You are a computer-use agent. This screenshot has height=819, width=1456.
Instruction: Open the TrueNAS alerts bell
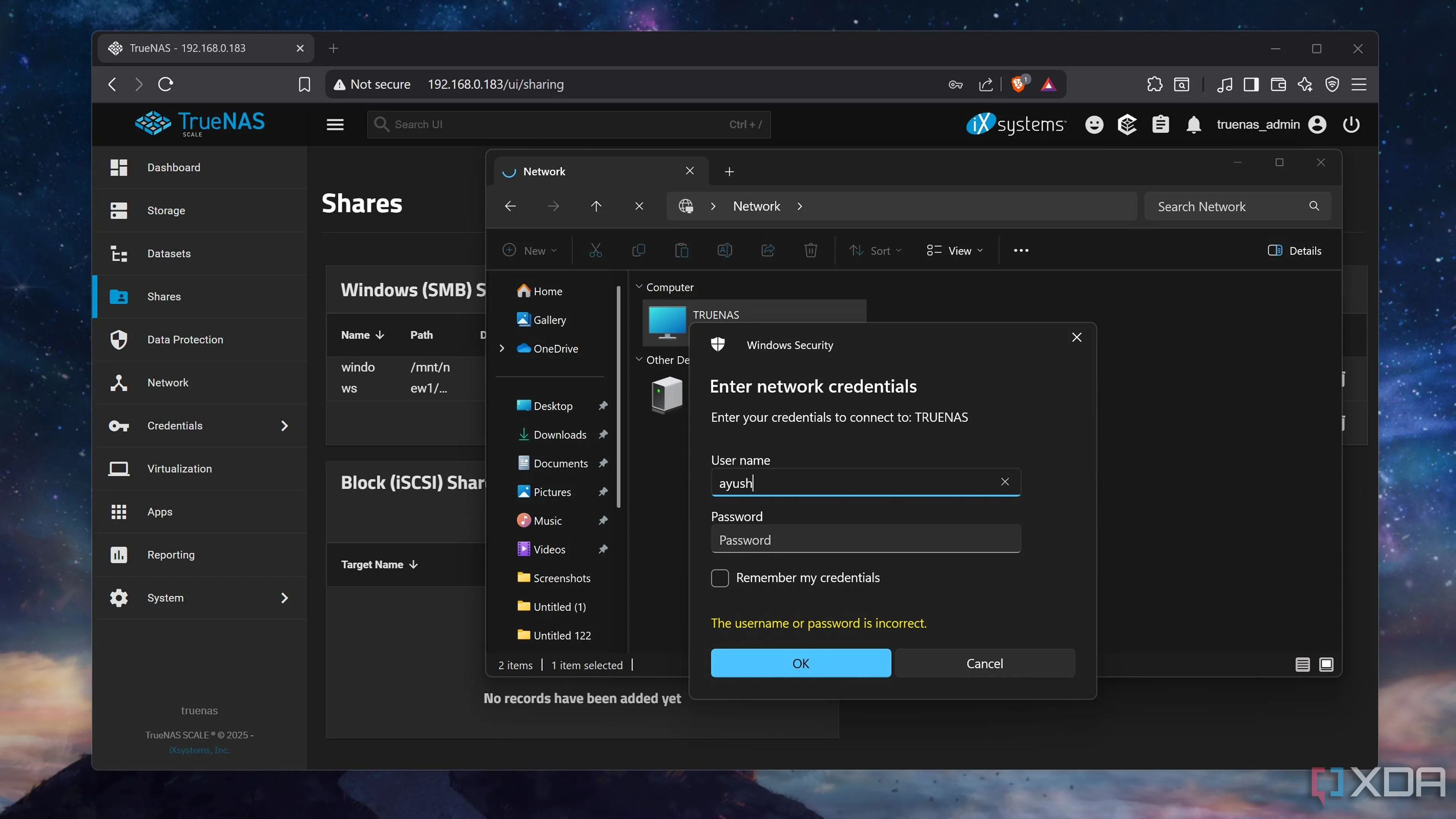1193,124
